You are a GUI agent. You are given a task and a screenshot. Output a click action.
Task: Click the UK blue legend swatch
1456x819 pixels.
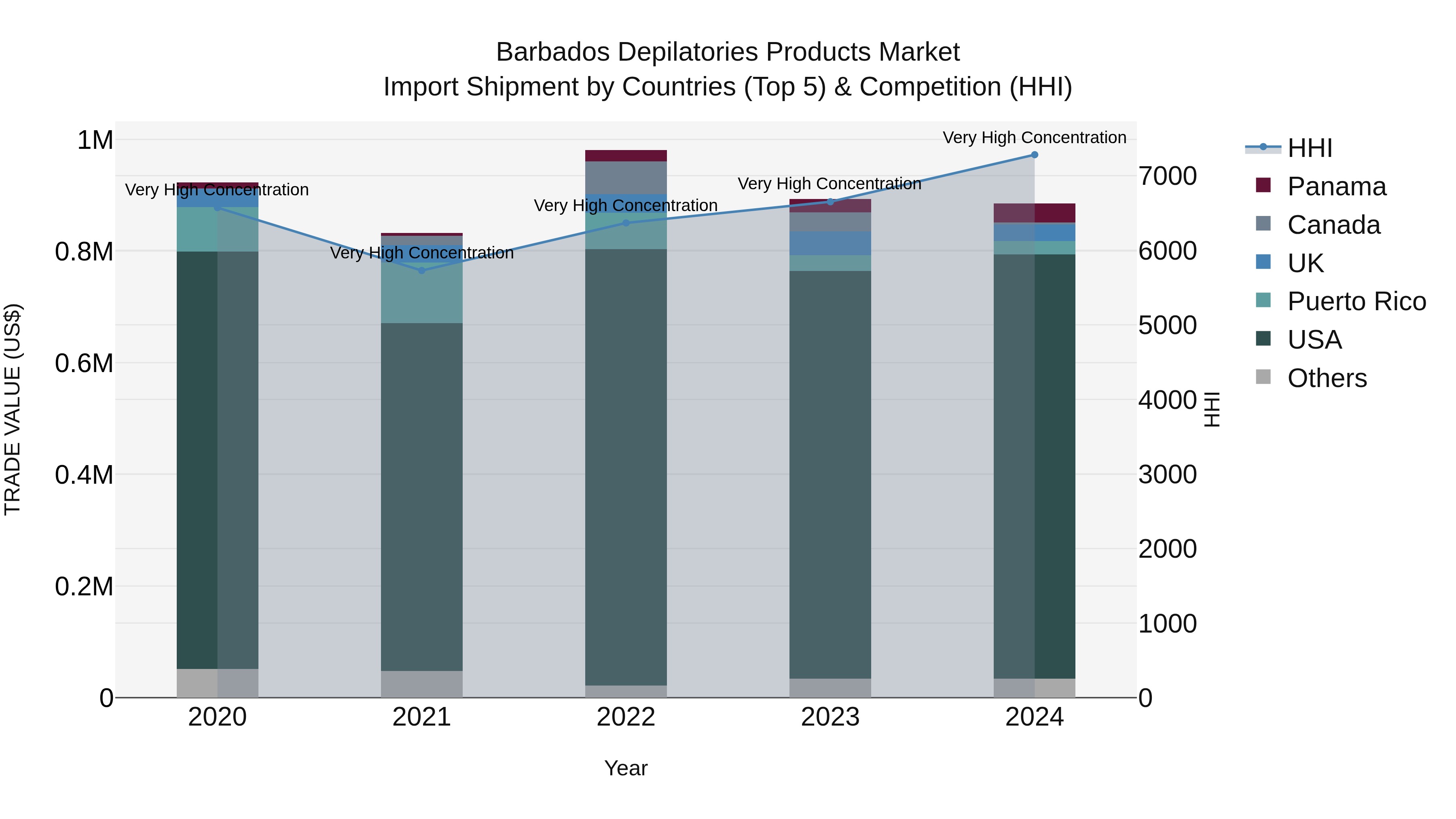1263,262
